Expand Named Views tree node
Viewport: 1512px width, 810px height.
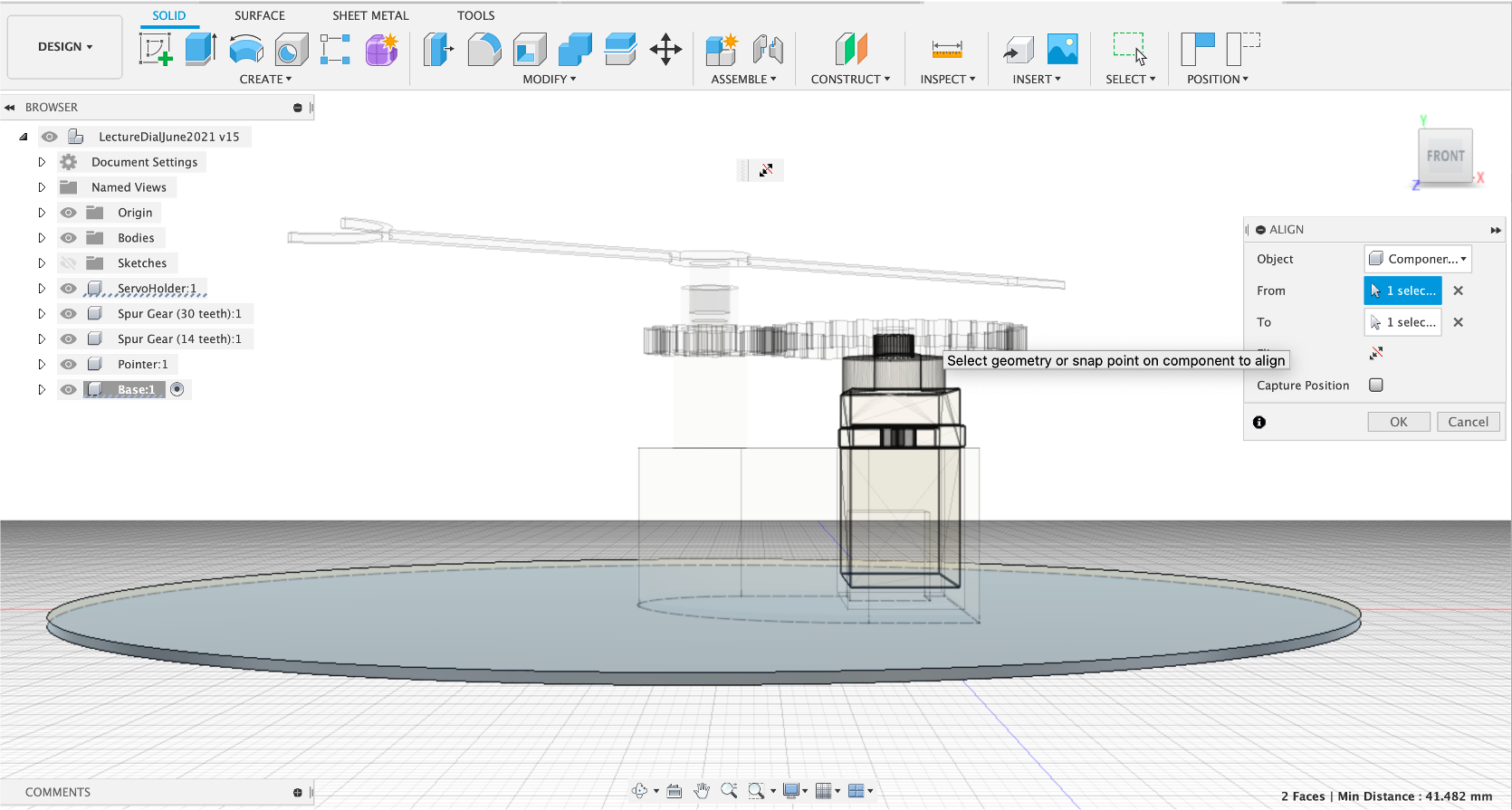42,187
